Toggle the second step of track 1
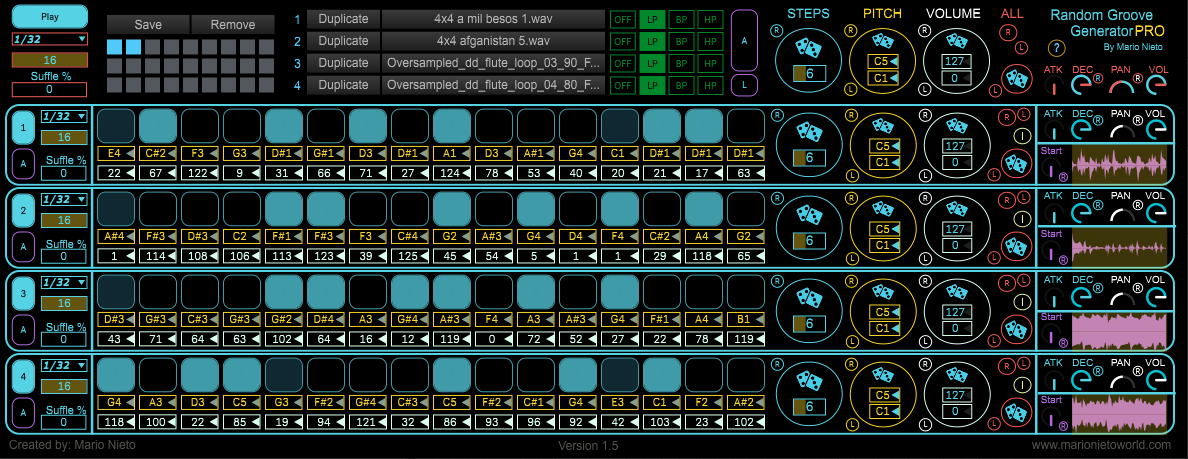Viewport: 1188px width, 459px height. [x=158, y=126]
